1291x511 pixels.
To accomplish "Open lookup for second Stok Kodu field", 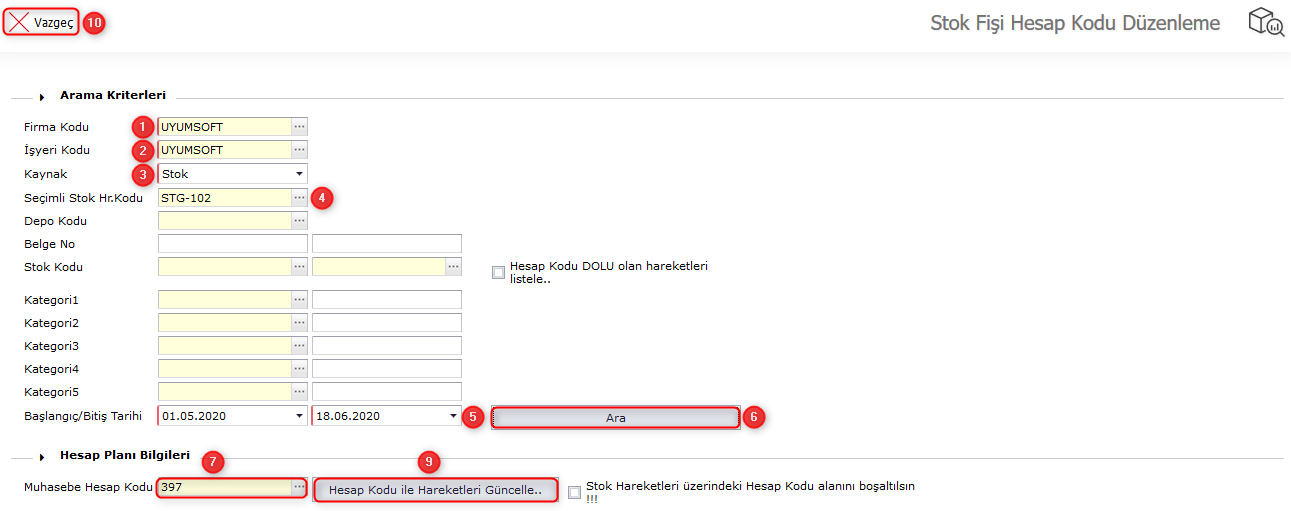I will point(453,267).
